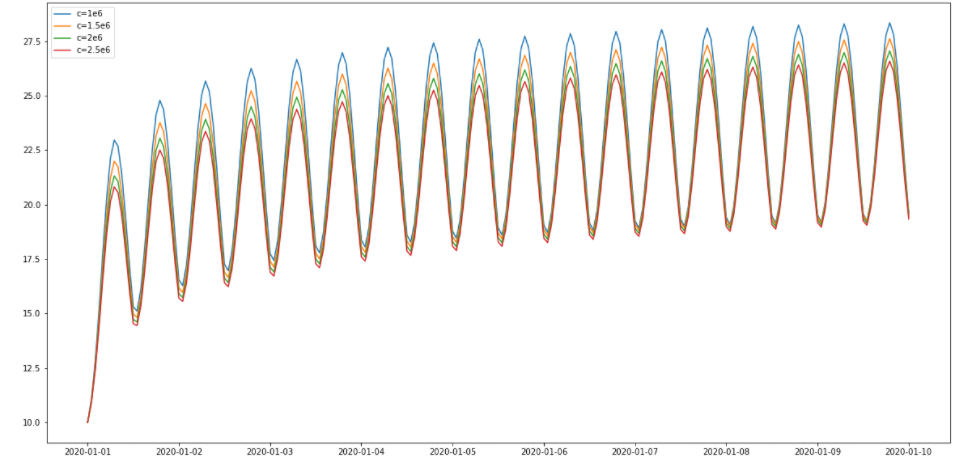This screenshot has width=964, height=469.
Task: Click the c=1.5e6 legend label
Action: tap(92, 25)
